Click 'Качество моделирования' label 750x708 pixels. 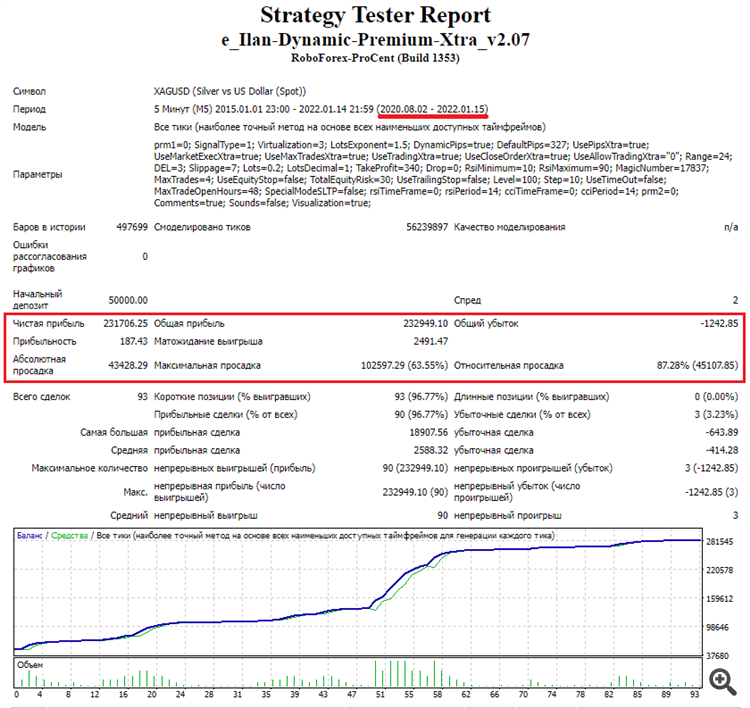pyautogui.click(x=509, y=227)
